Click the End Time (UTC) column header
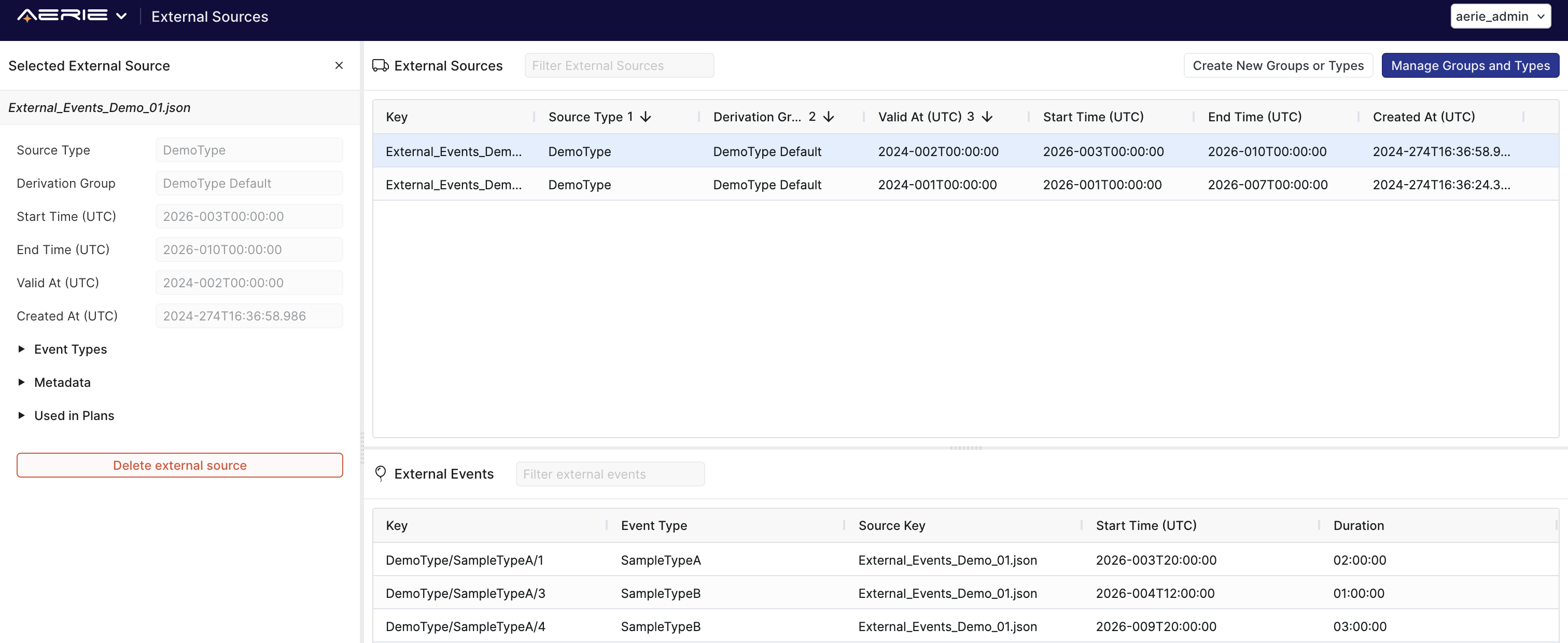The image size is (1568, 643). (1254, 117)
